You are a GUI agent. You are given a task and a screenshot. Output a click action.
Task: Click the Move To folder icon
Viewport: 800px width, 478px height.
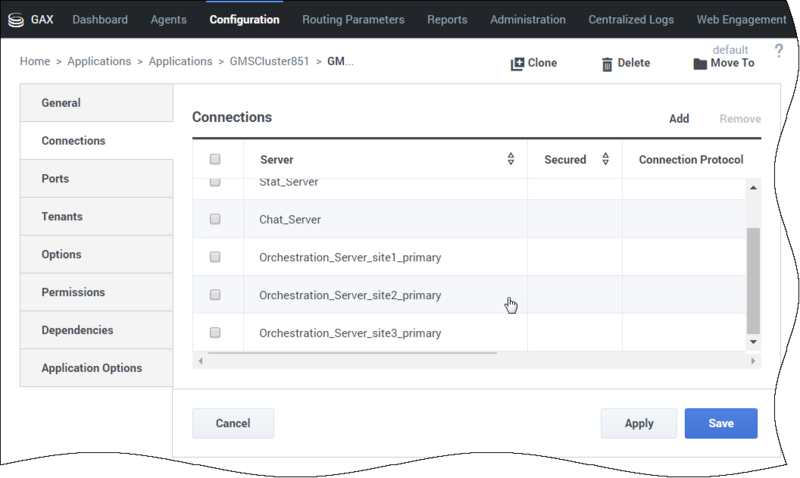click(700, 64)
